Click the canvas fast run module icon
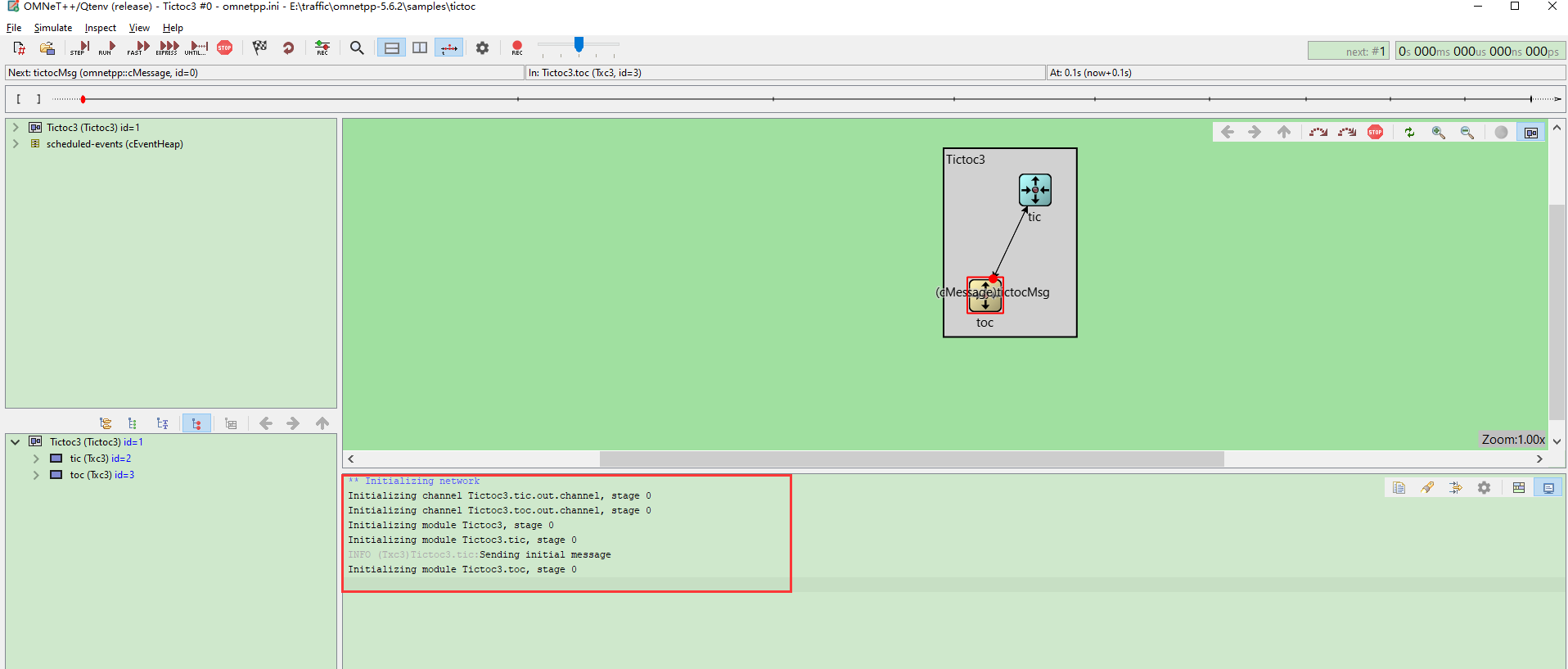The width and height of the screenshot is (1568, 669). 1347,132
